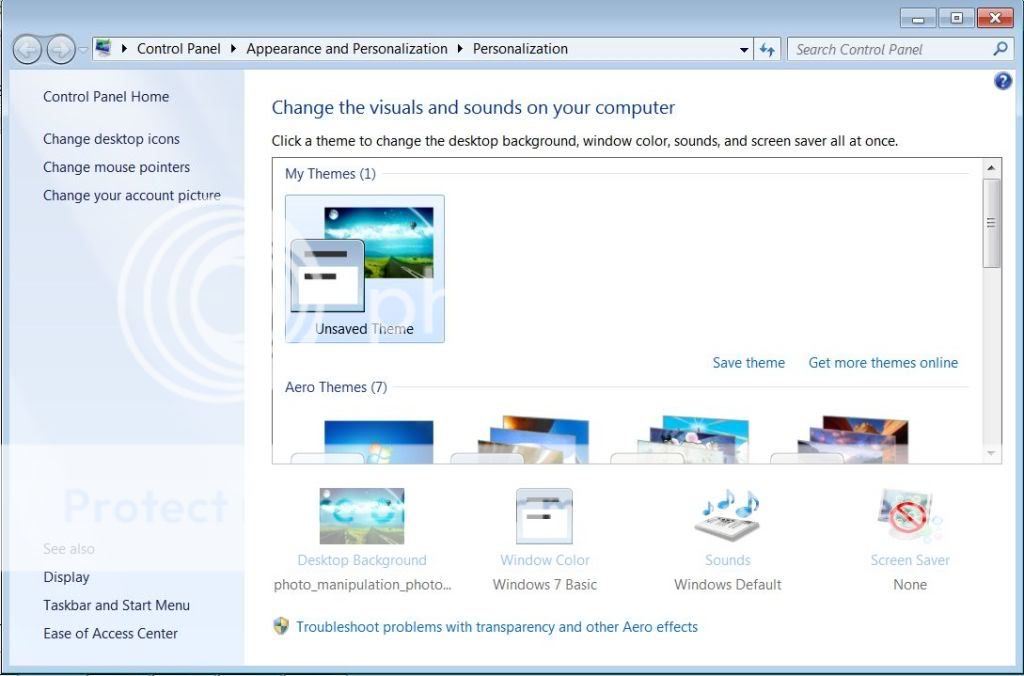This screenshot has width=1024, height=676.
Task: Click the refresh button in address bar
Action: [767, 50]
